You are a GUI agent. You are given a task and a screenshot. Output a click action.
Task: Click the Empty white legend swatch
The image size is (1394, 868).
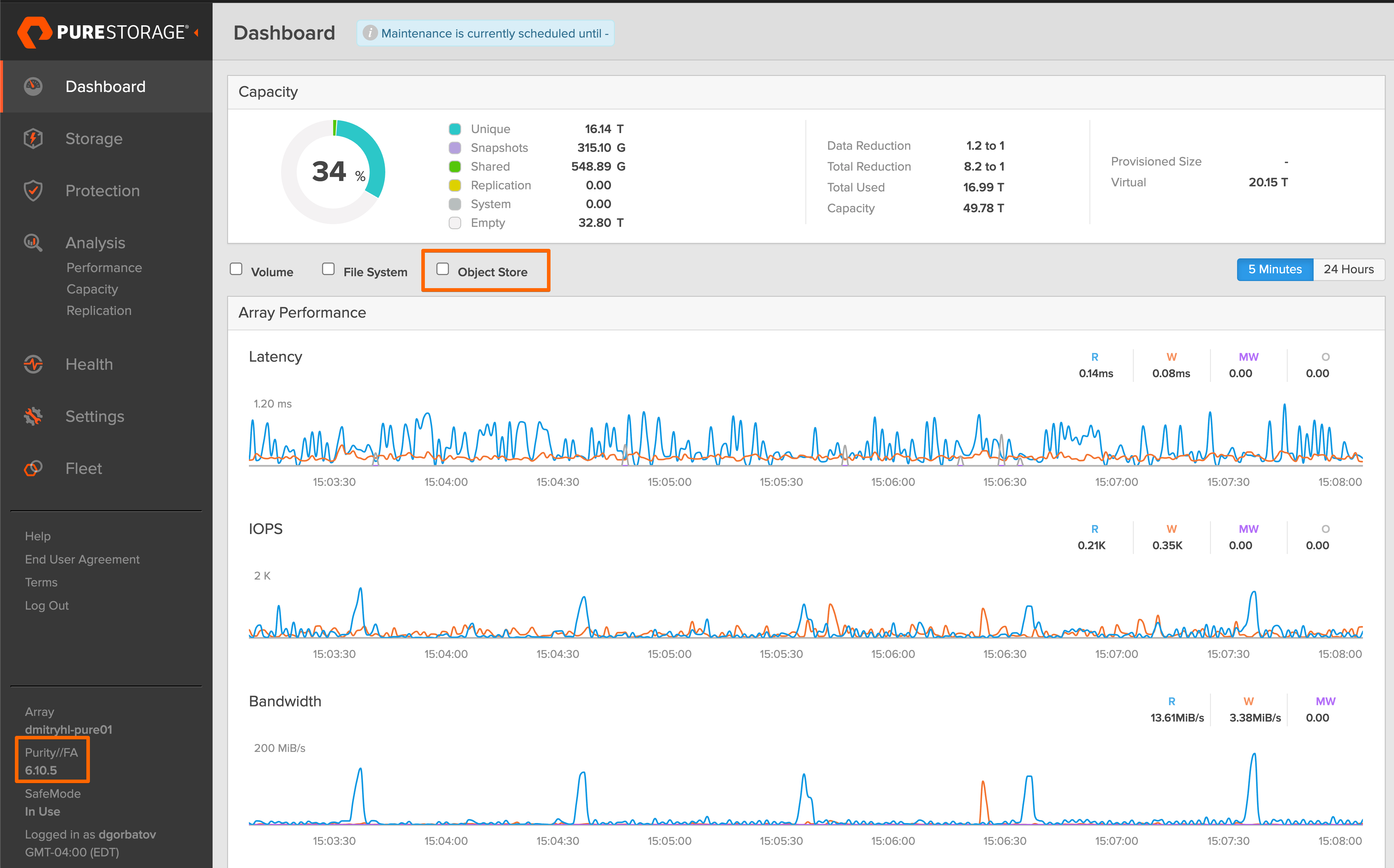455,223
